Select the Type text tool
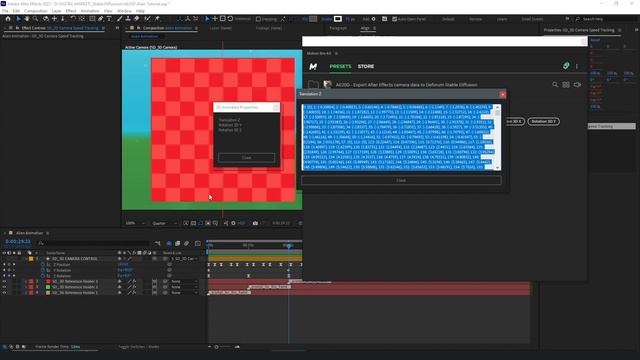The width and height of the screenshot is (640, 360). (x=109, y=19)
